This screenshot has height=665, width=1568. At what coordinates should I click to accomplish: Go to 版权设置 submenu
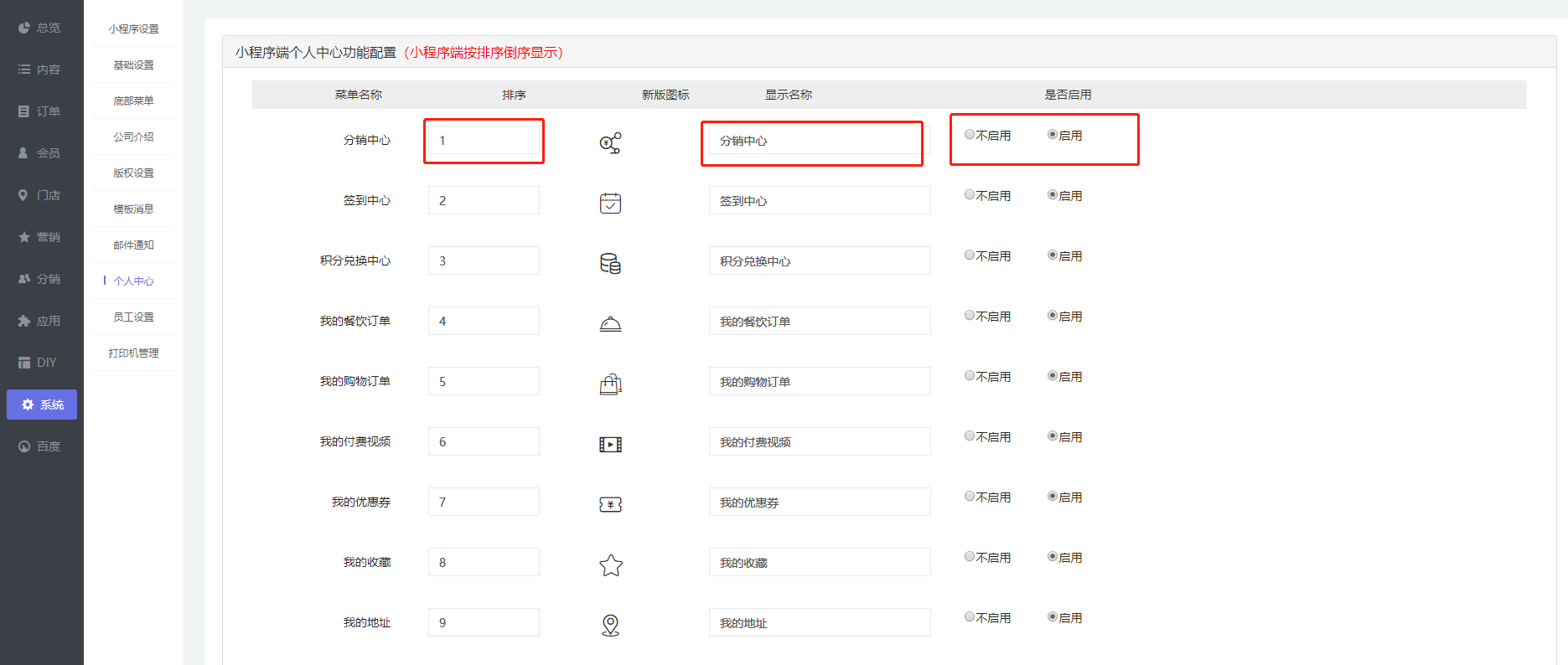(x=133, y=173)
